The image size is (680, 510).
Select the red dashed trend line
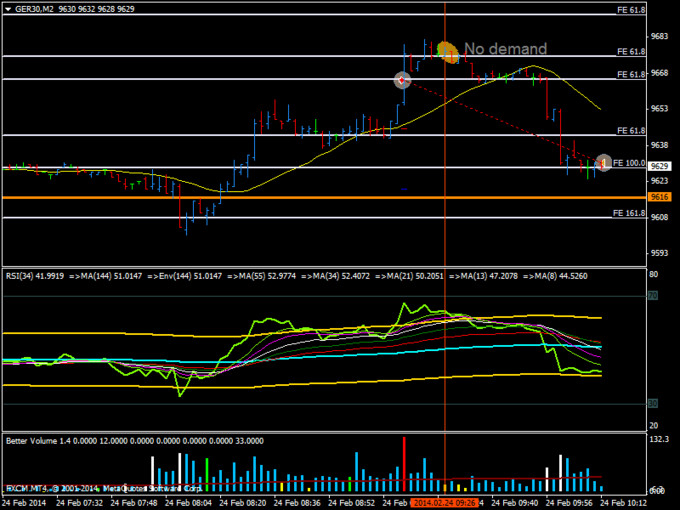tap(500, 120)
